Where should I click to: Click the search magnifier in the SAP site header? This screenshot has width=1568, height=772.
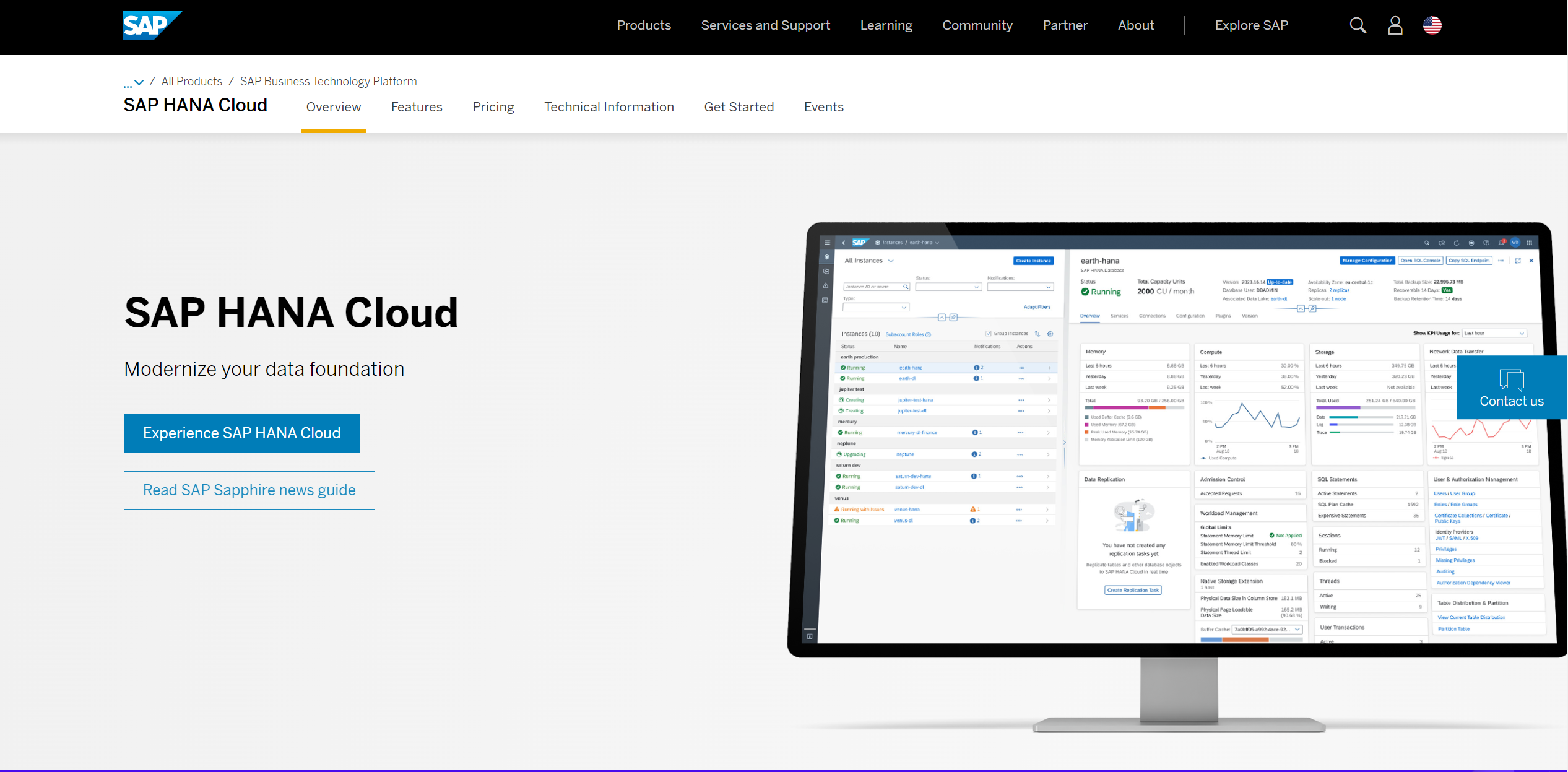(1358, 25)
